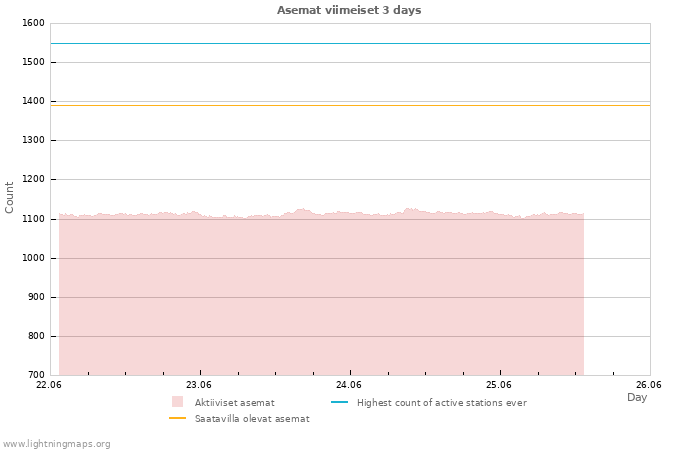Image resolution: width=700 pixels, height=450 pixels.
Task: Click the 22.06 date label on x-axis
Action: tap(49, 384)
